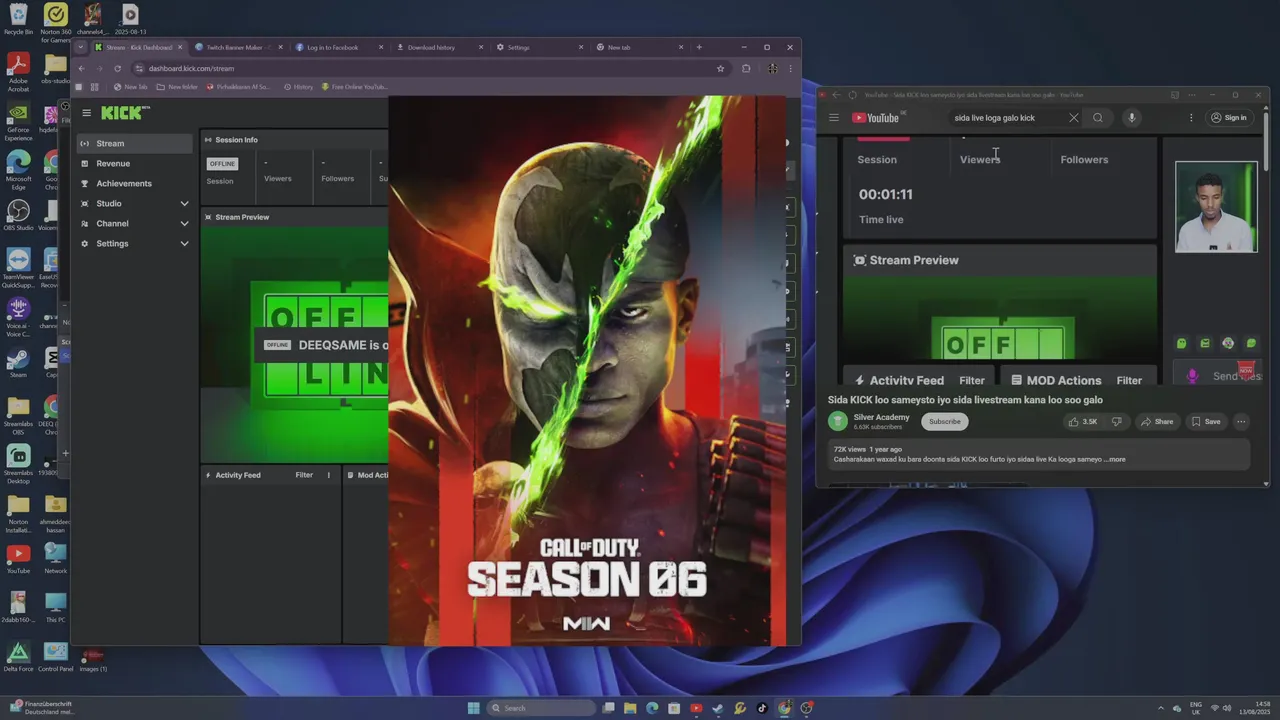
Task: Expand the Studio section chevron
Action: tap(184, 203)
